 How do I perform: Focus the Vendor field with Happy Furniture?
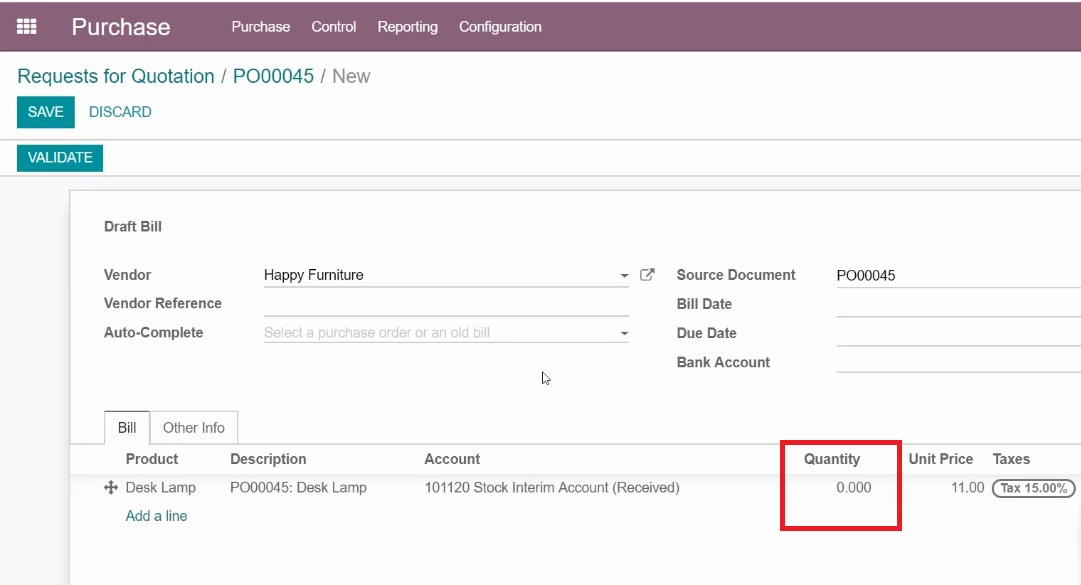[446, 275]
